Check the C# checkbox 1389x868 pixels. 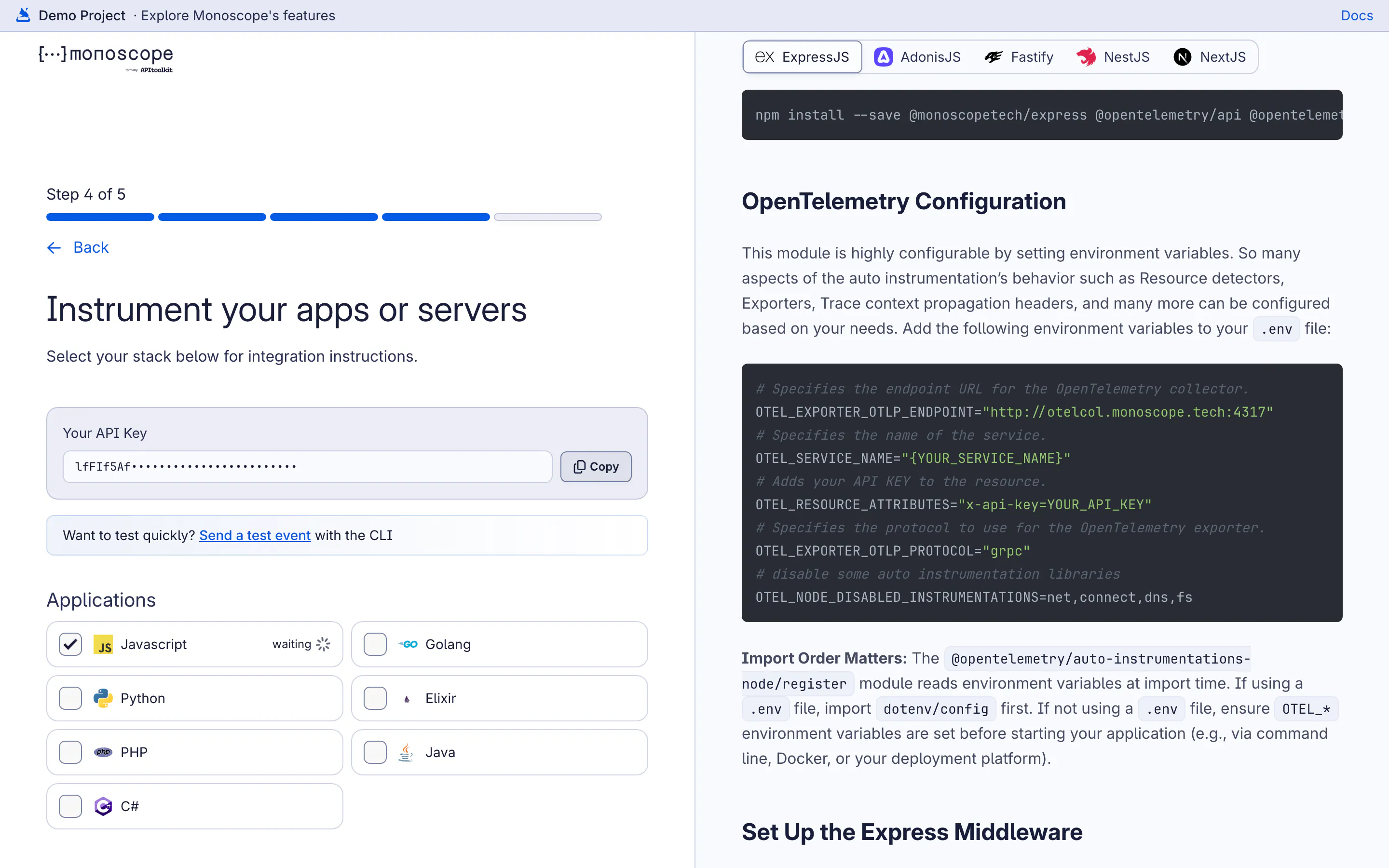[70, 806]
